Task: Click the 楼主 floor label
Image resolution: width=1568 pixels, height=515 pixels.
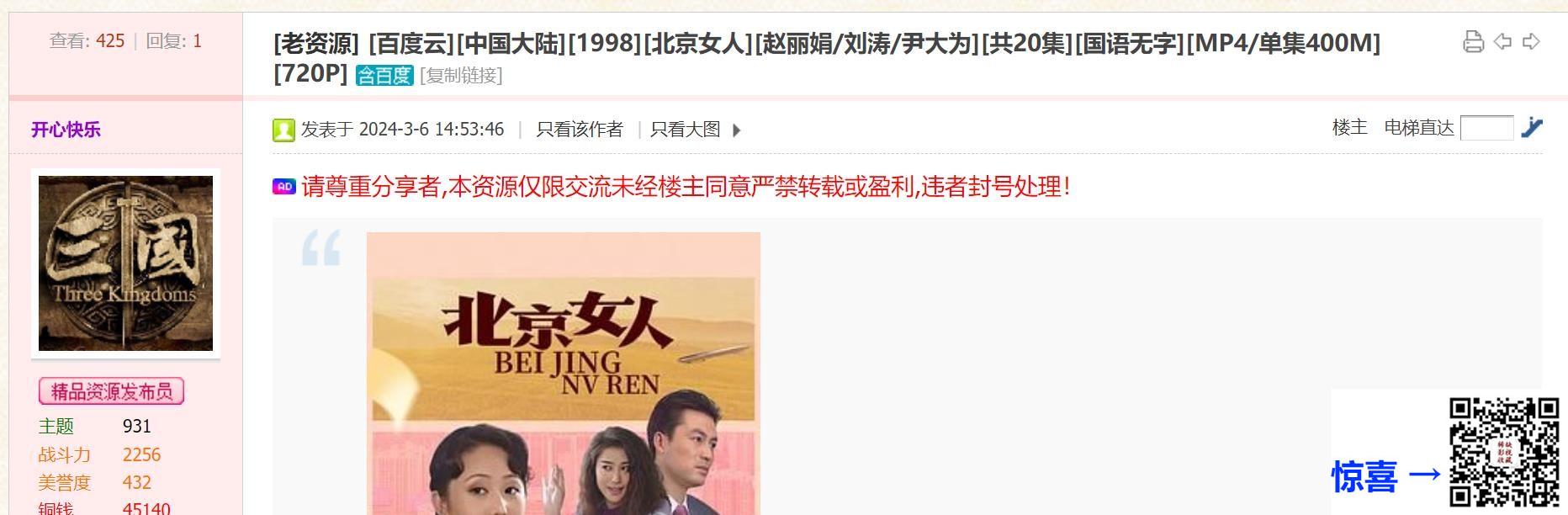Action: point(1349,127)
